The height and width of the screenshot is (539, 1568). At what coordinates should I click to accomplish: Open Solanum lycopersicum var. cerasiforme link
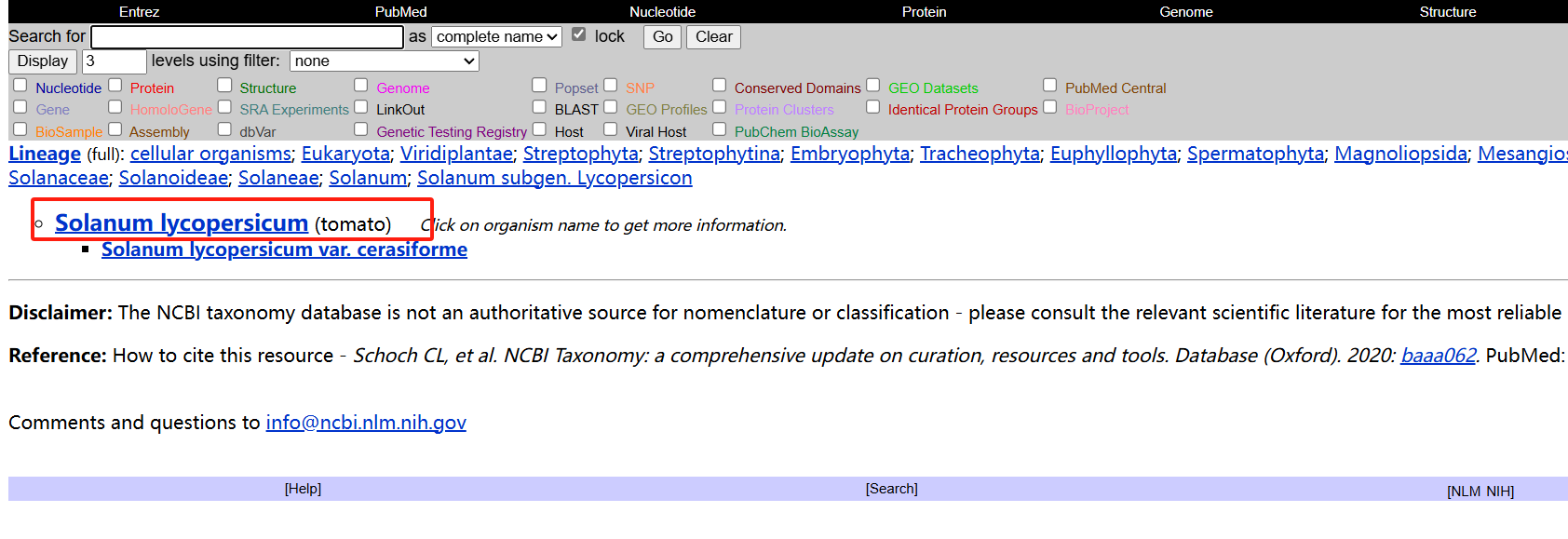284,249
